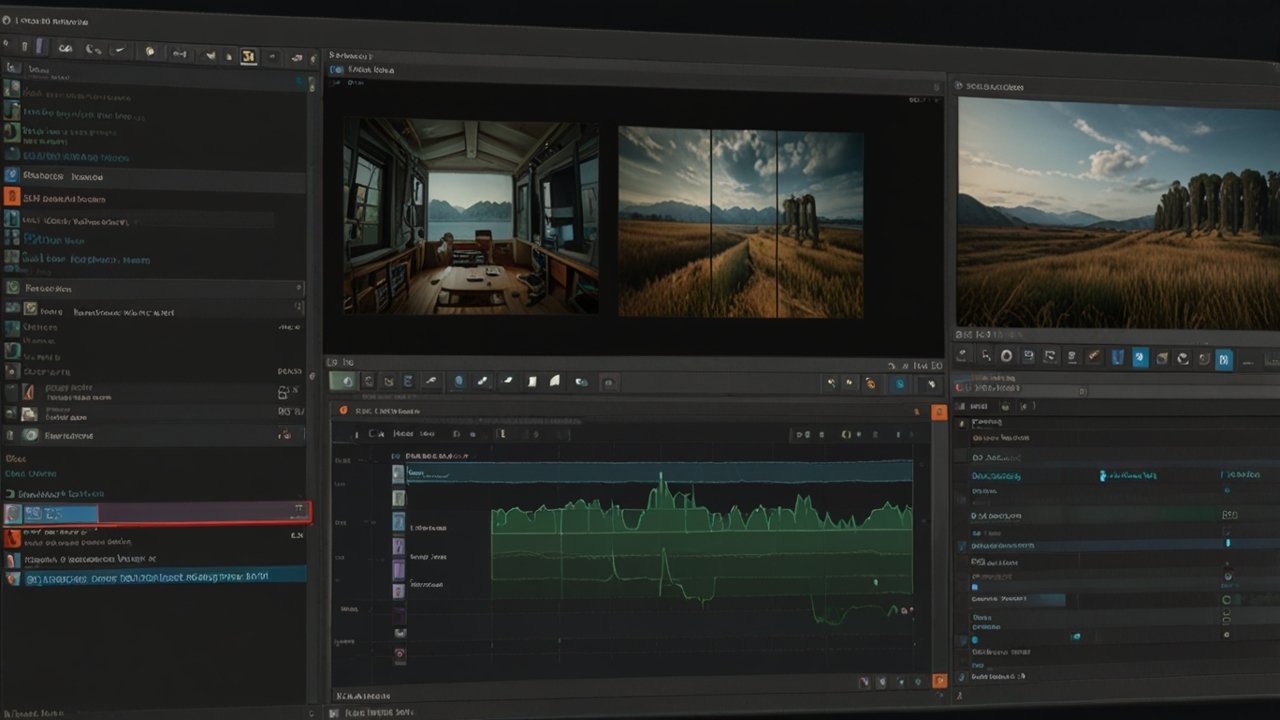Click the orange square button atop the timeline panel
This screenshot has width=1280, height=720.
click(x=938, y=412)
